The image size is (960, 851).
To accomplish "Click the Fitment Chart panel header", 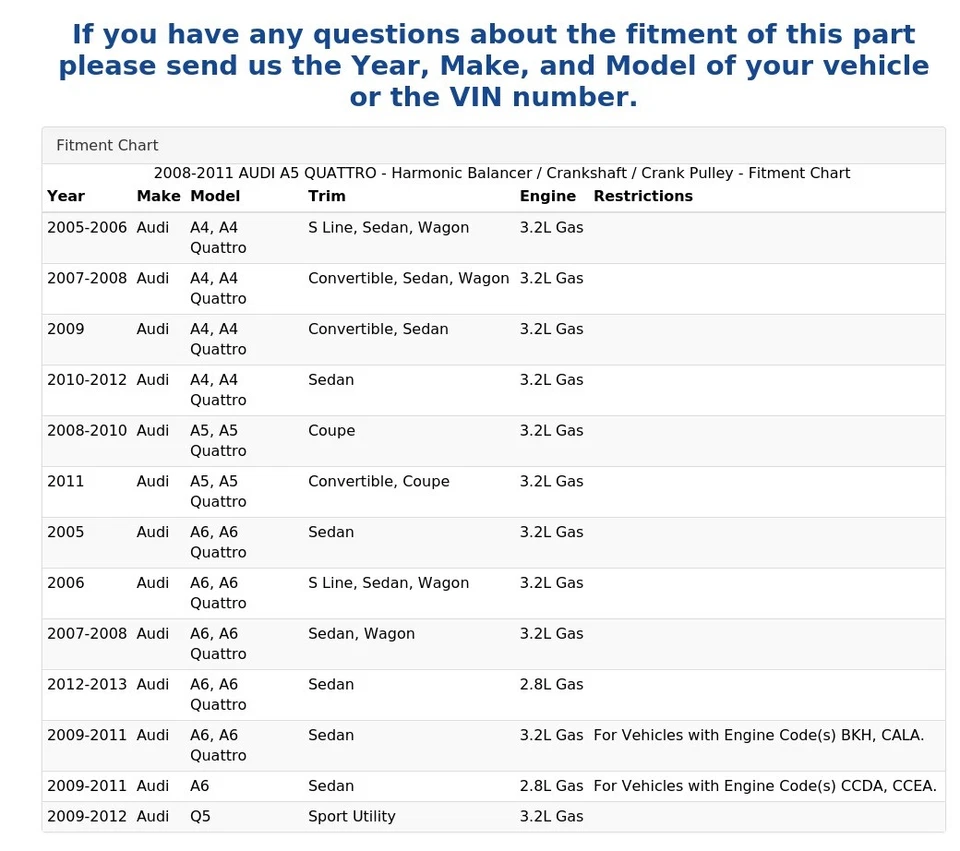I will click(x=493, y=146).
